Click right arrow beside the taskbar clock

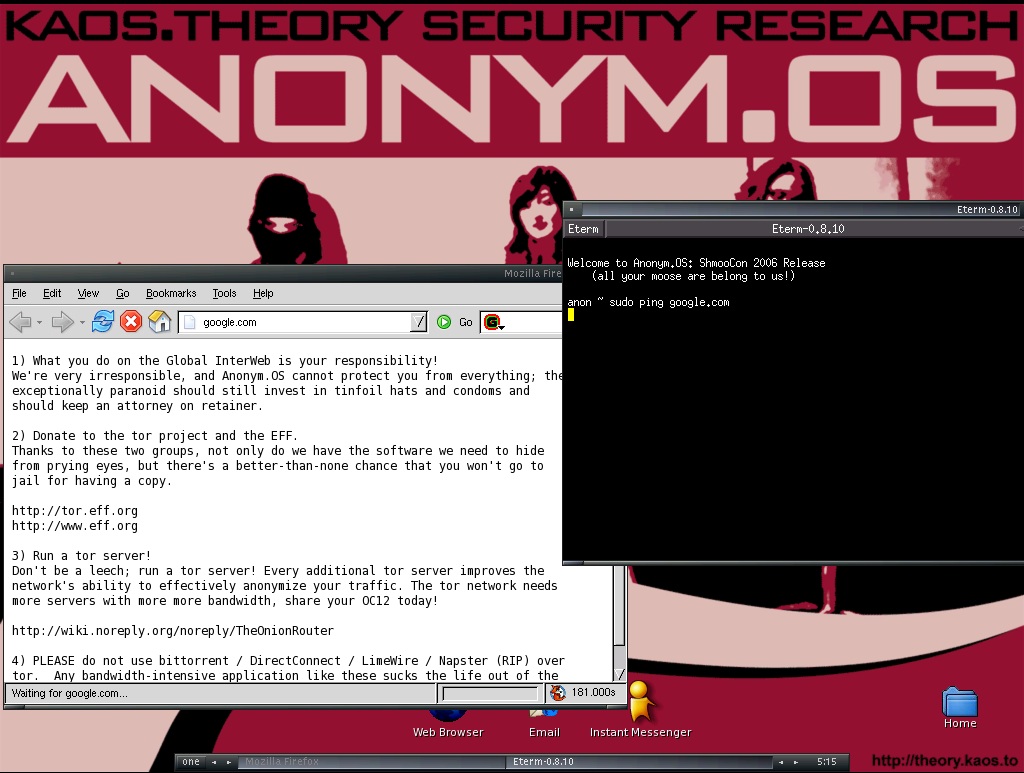click(795, 762)
